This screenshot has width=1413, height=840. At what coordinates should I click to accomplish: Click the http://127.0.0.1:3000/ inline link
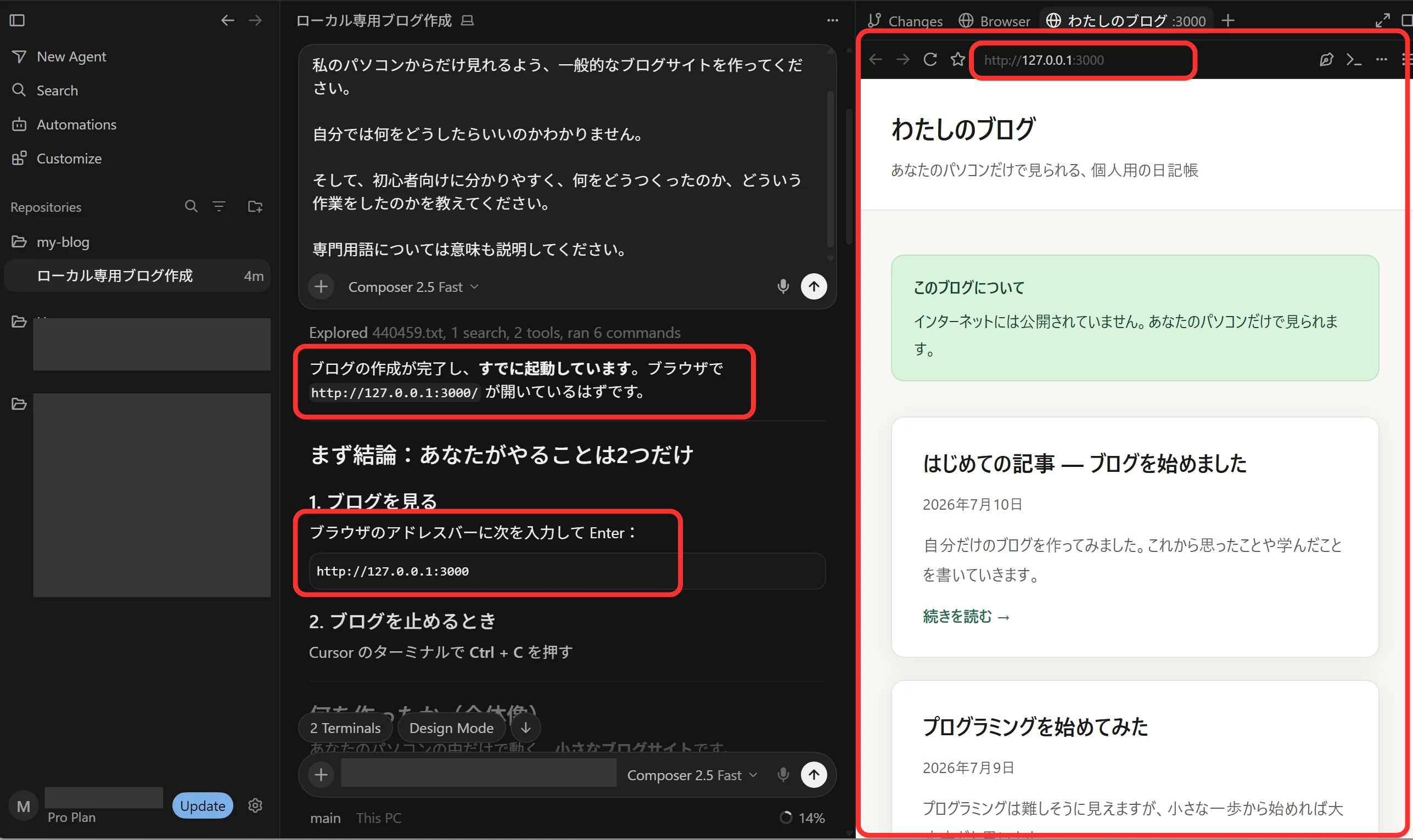tap(395, 393)
